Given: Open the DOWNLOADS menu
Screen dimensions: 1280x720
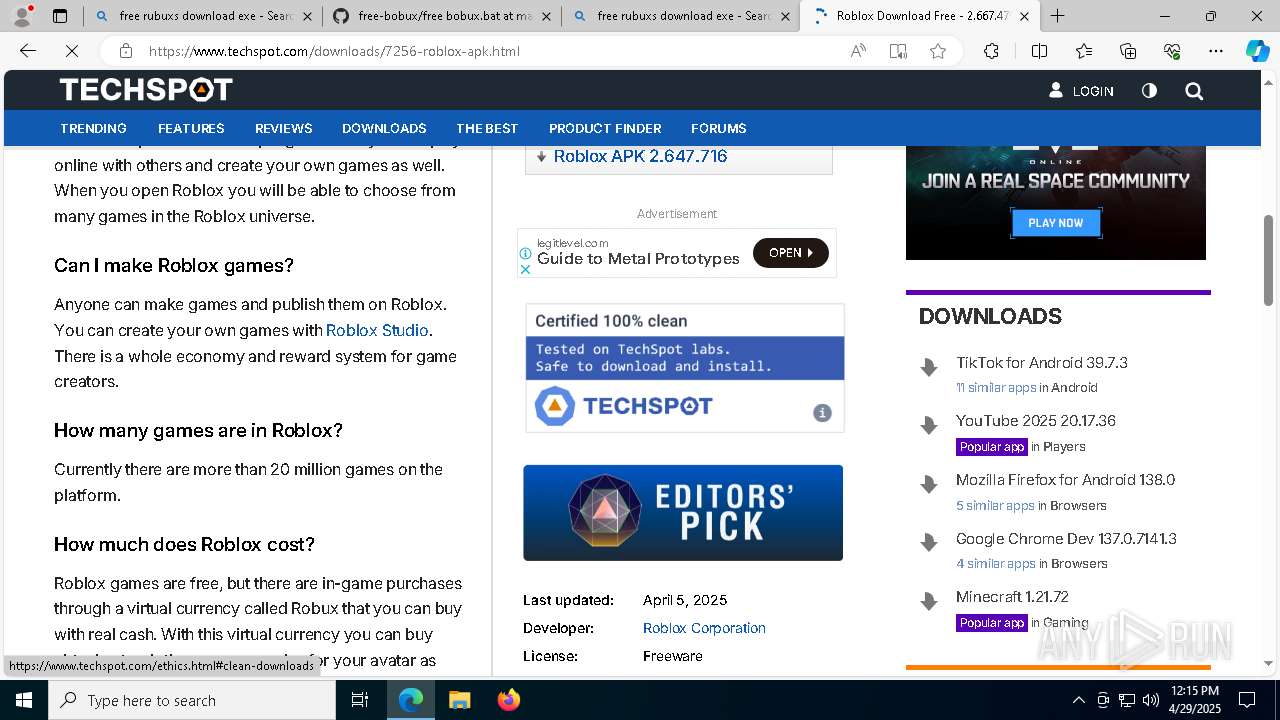Looking at the screenshot, I should 384,128.
